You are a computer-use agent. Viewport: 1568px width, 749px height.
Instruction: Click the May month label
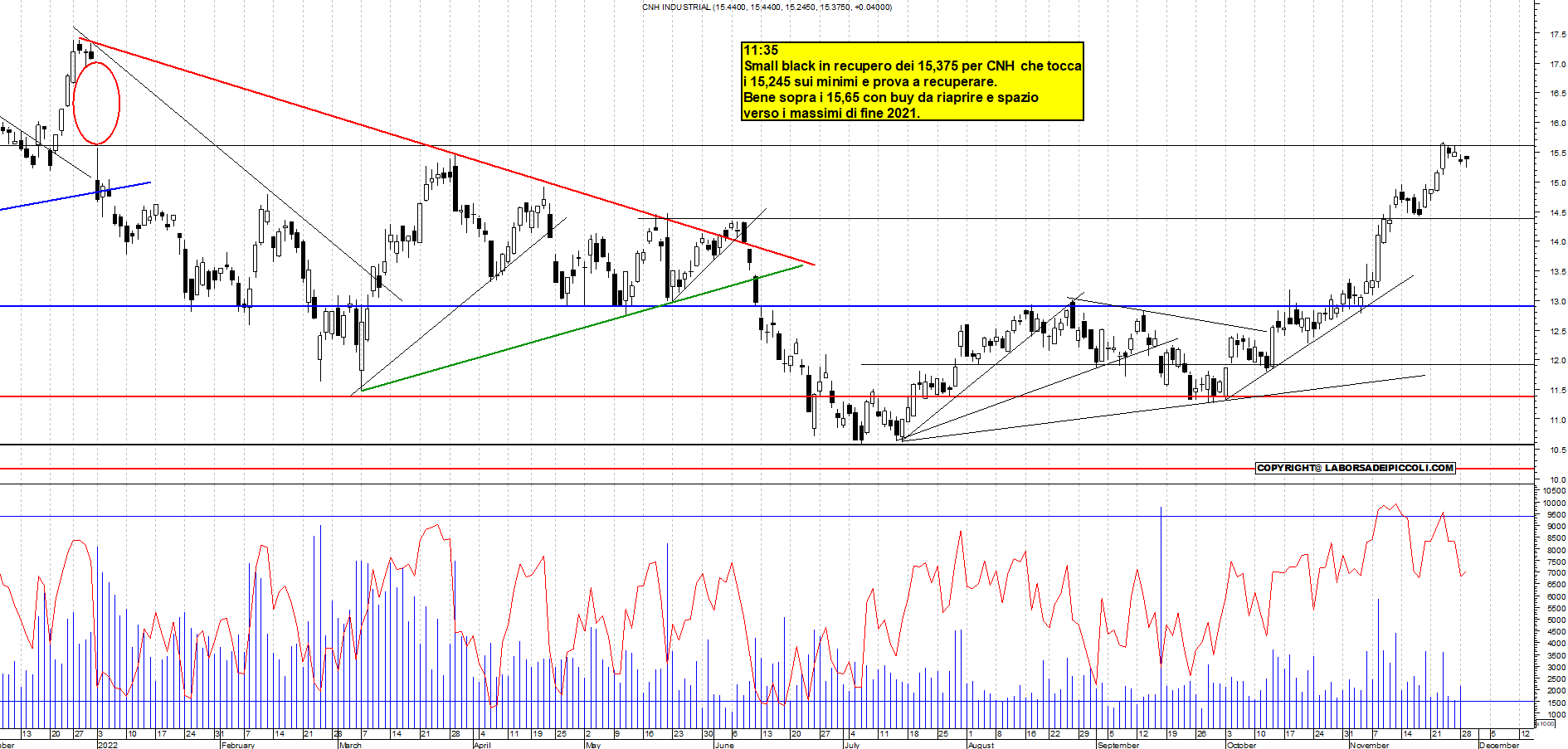[x=592, y=745]
